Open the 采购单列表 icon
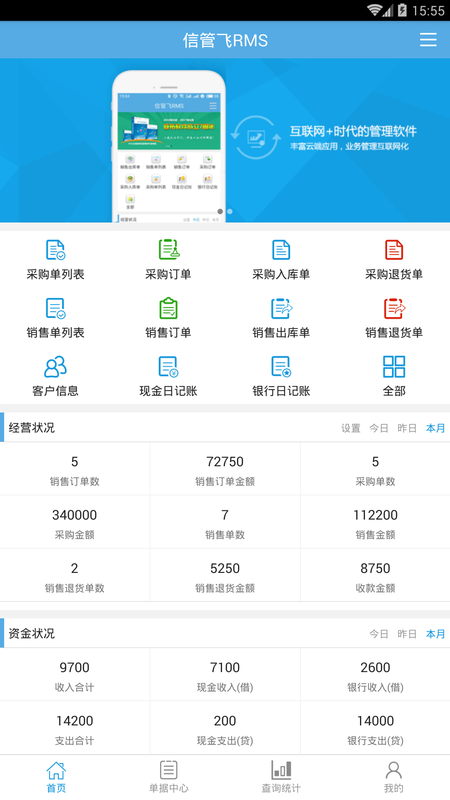Screen dimensions: 450x800 click(55, 250)
